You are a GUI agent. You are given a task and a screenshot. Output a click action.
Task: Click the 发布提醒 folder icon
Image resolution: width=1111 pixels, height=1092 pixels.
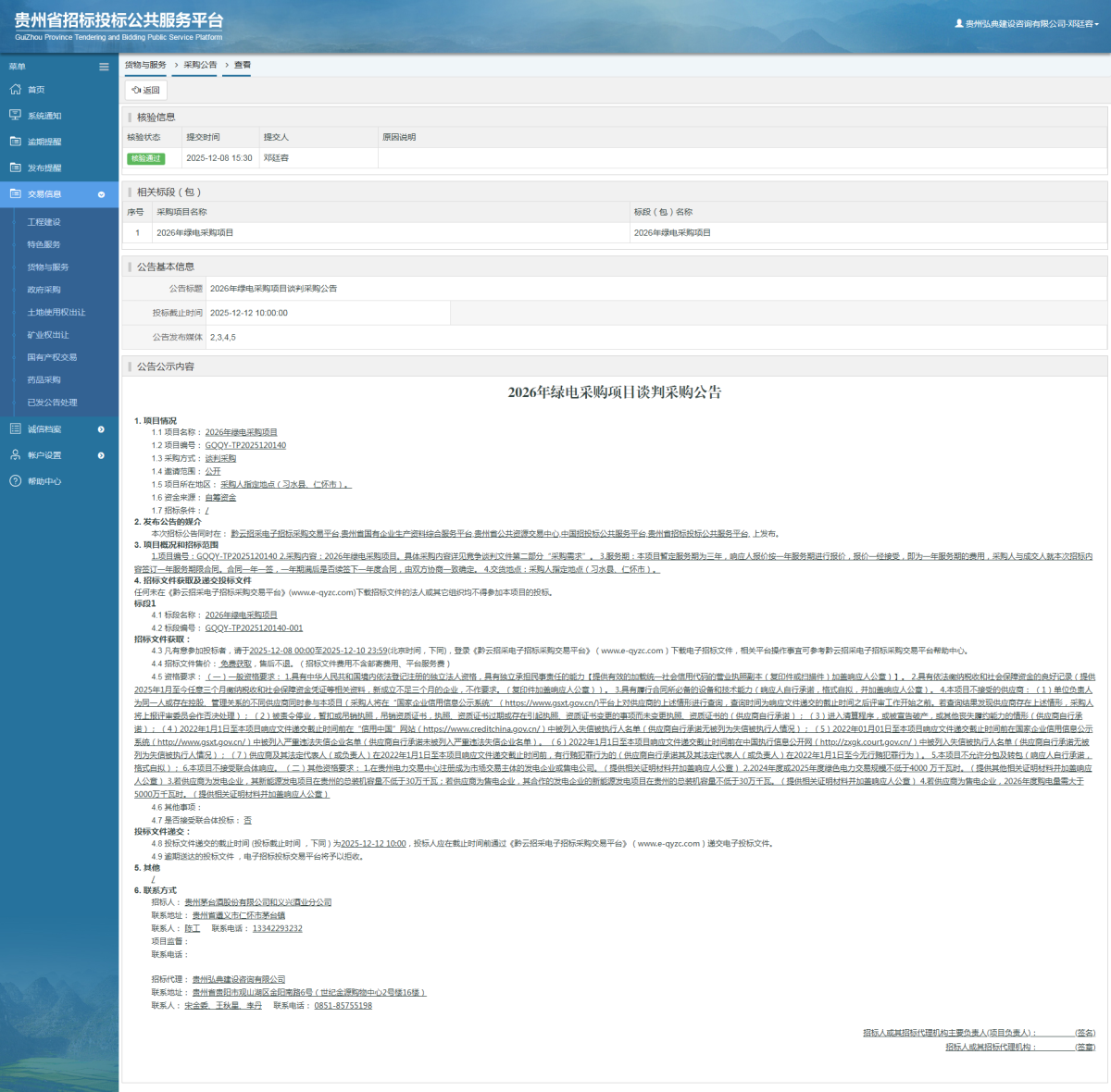click(15, 168)
